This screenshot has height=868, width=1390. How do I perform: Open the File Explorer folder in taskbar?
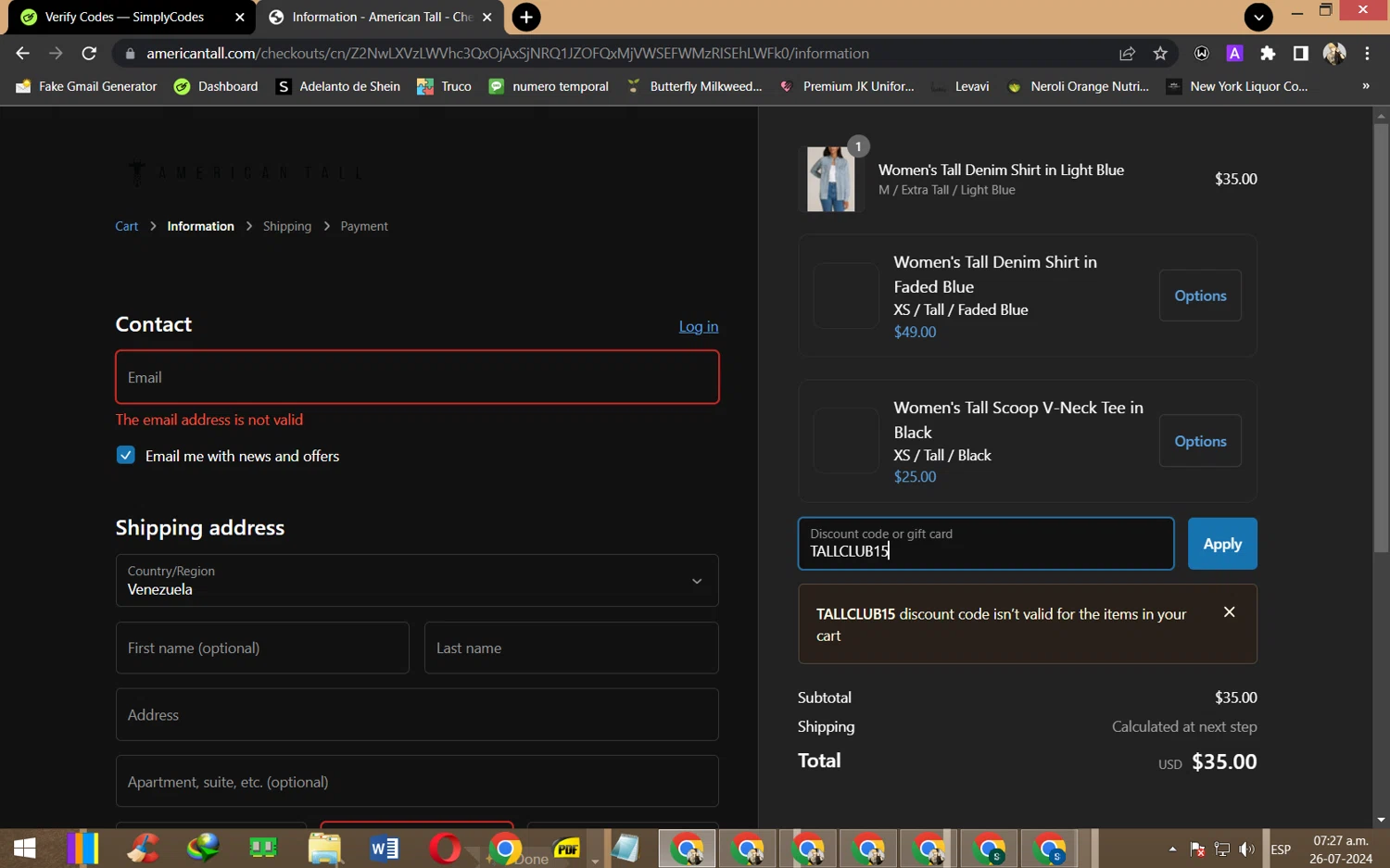[324, 849]
